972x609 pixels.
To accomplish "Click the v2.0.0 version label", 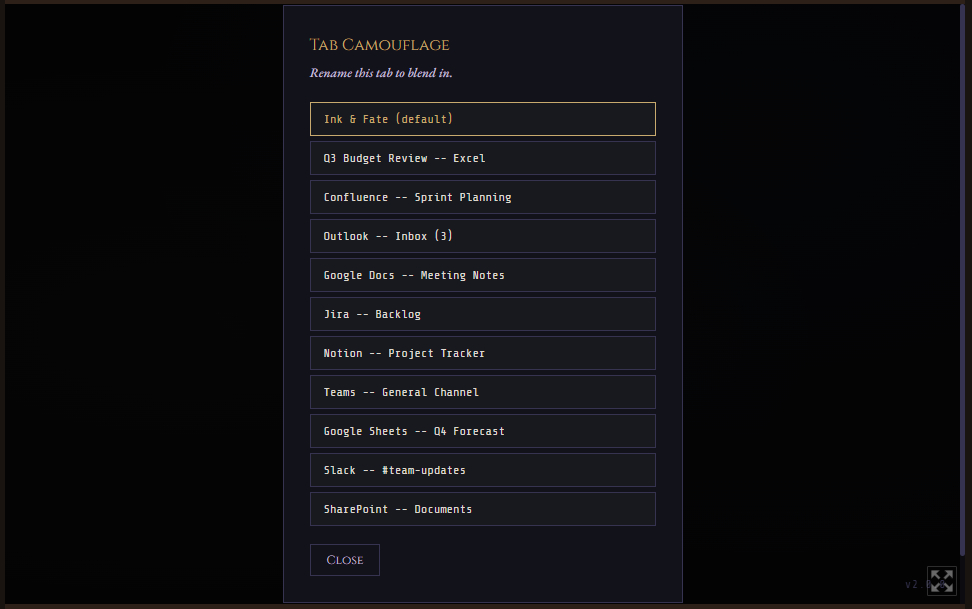I will coord(913,584).
